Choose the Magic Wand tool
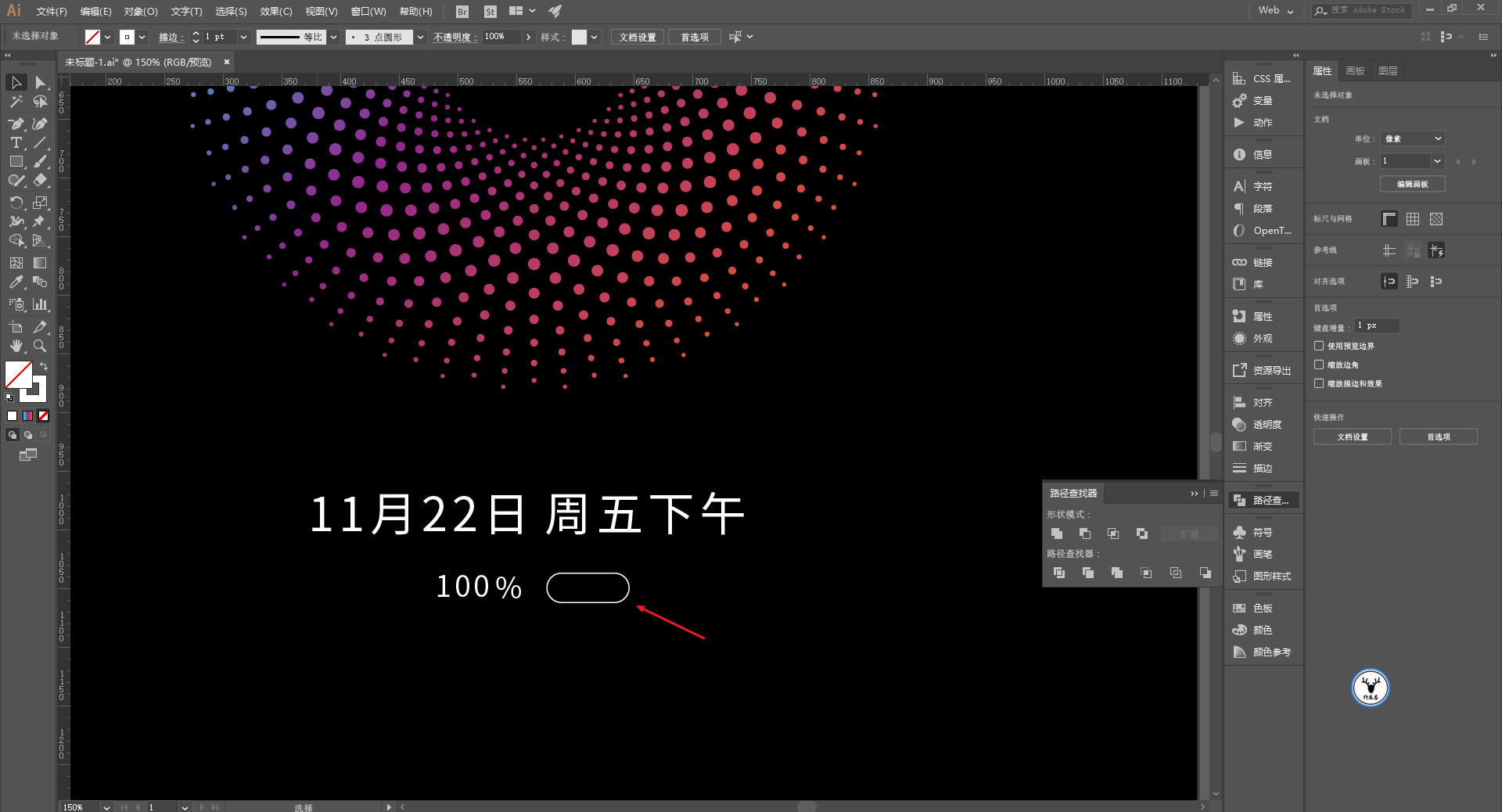Viewport: 1502px width, 812px height. click(16, 102)
